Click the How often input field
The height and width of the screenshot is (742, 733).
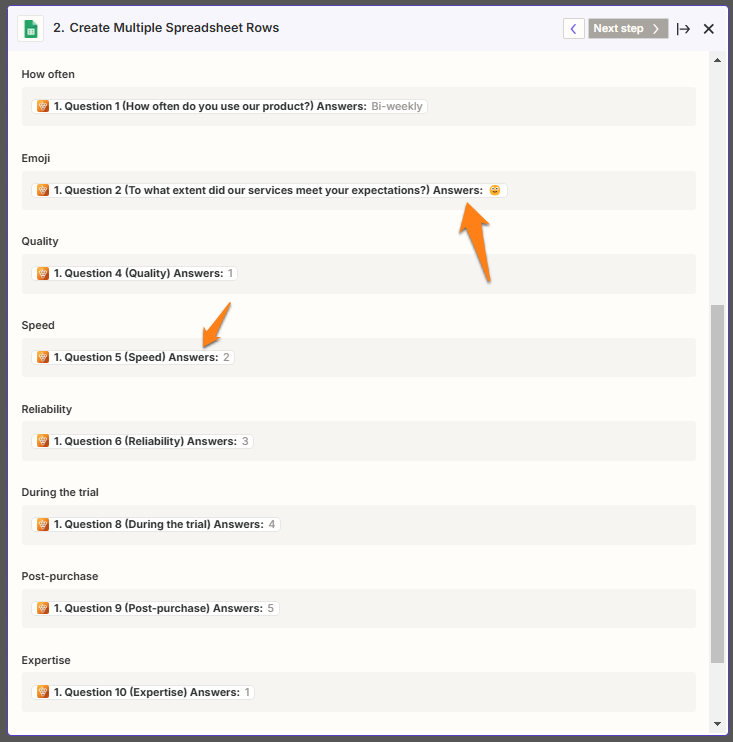pyautogui.click(x=560, y=106)
